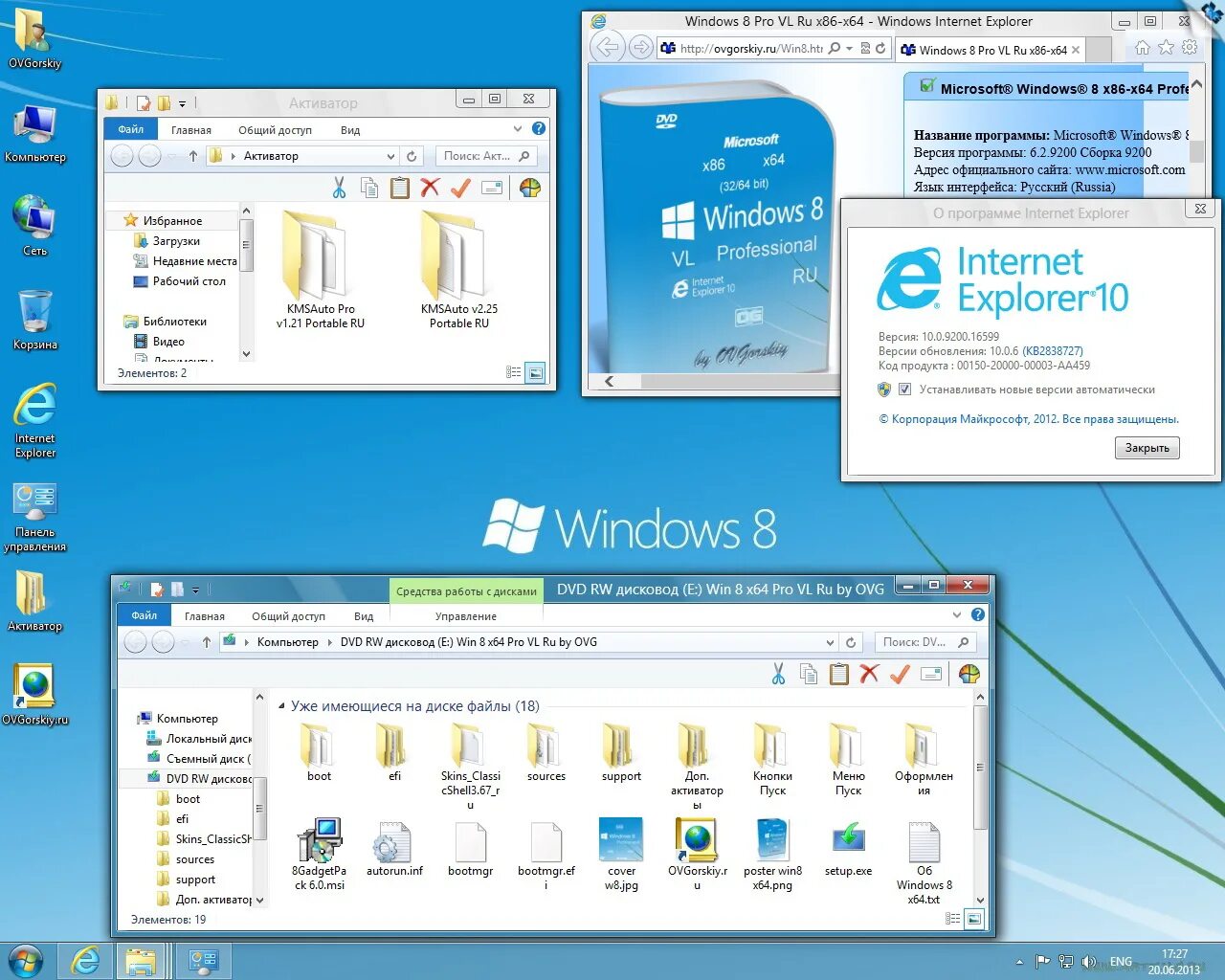Select Загрузки in the Активатор navigation pane
The width and height of the screenshot is (1225, 980).
pos(176,241)
